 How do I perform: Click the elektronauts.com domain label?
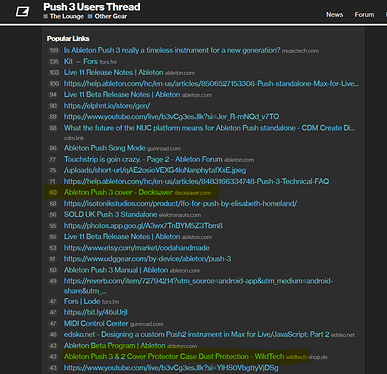point(180,215)
